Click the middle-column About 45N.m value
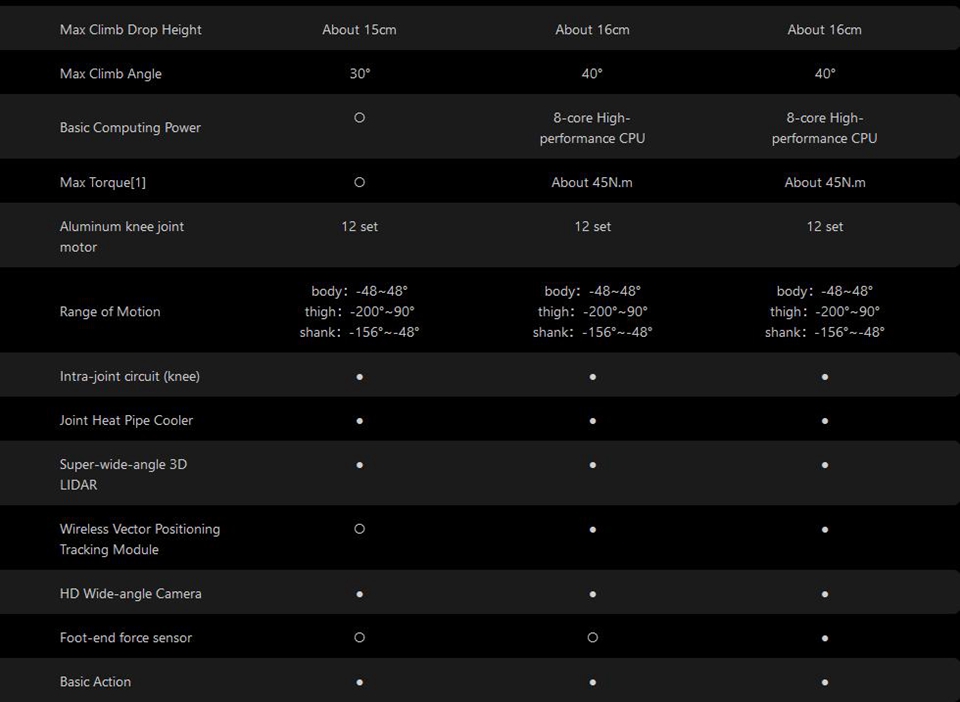This screenshot has width=960, height=702. (x=592, y=182)
